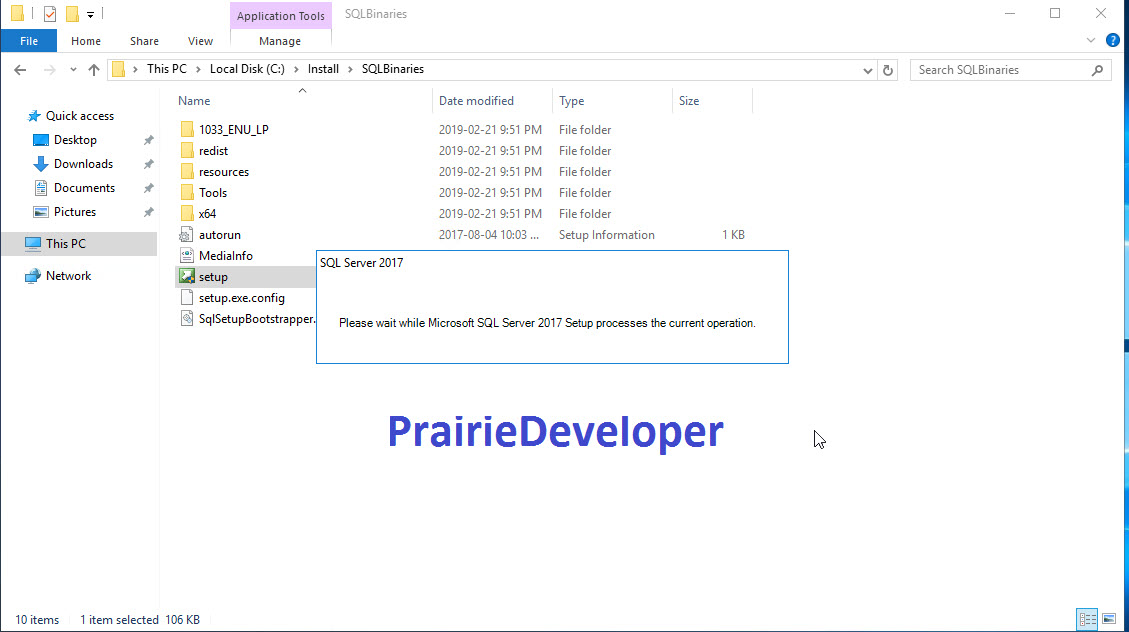This screenshot has height=632, width=1129.
Task: Click the autorun file name
Action: click(220, 235)
